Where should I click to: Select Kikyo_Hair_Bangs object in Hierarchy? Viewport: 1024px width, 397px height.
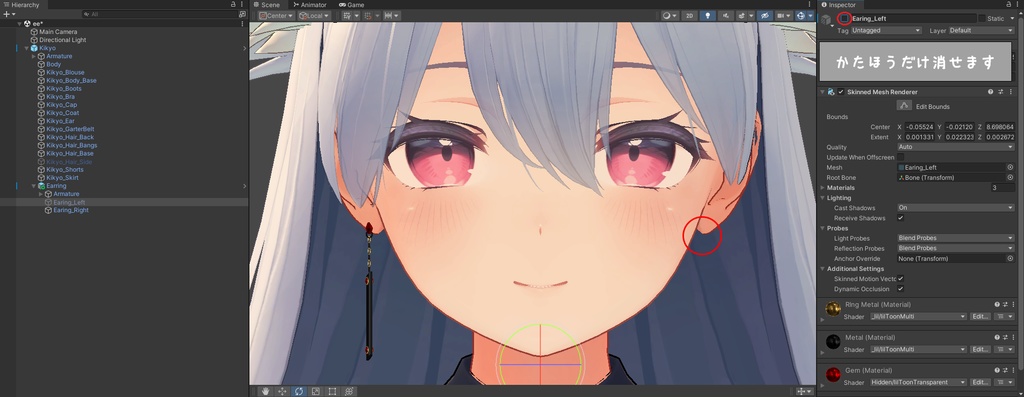coord(71,145)
